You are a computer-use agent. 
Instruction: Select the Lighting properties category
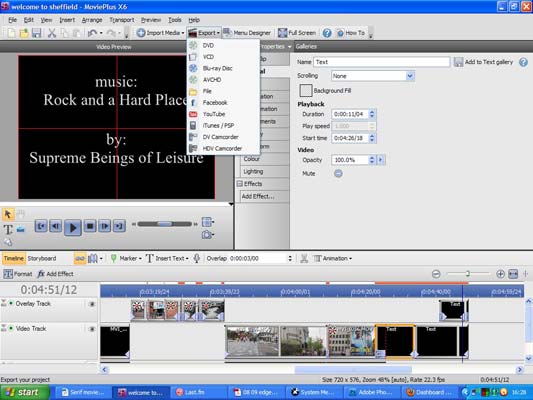point(264,172)
